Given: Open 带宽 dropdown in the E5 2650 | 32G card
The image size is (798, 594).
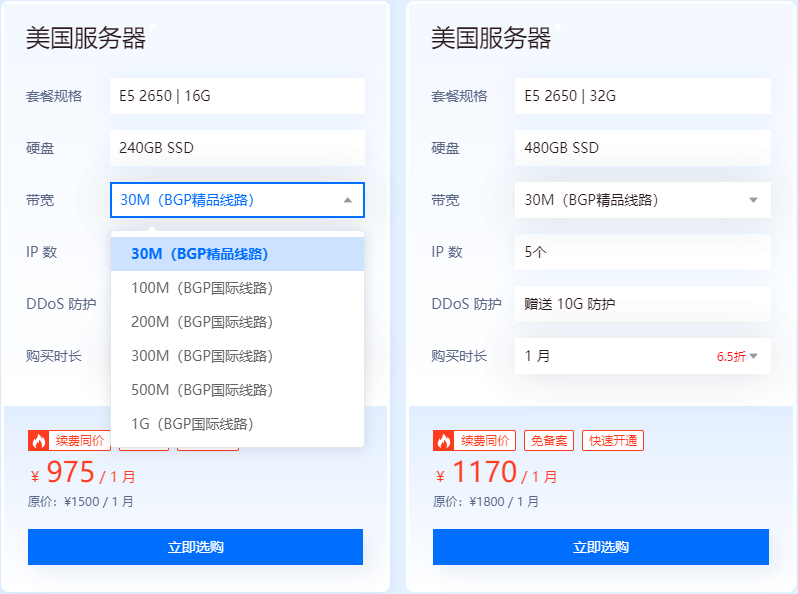Looking at the screenshot, I should [643, 200].
